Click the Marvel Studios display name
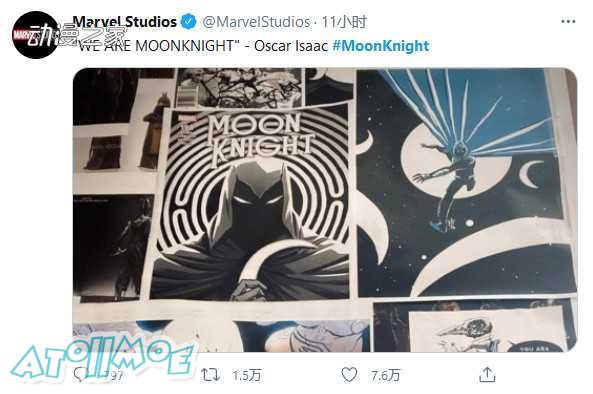Viewport: 593px width, 394px height. (125, 22)
